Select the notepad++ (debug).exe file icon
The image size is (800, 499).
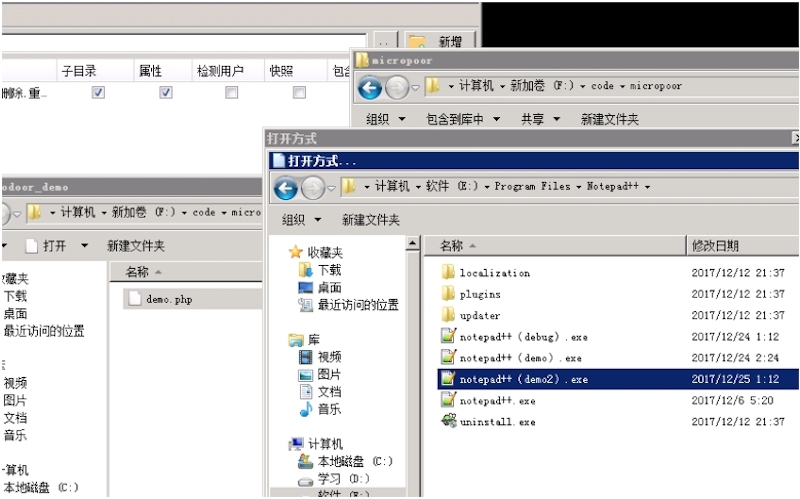point(448,336)
